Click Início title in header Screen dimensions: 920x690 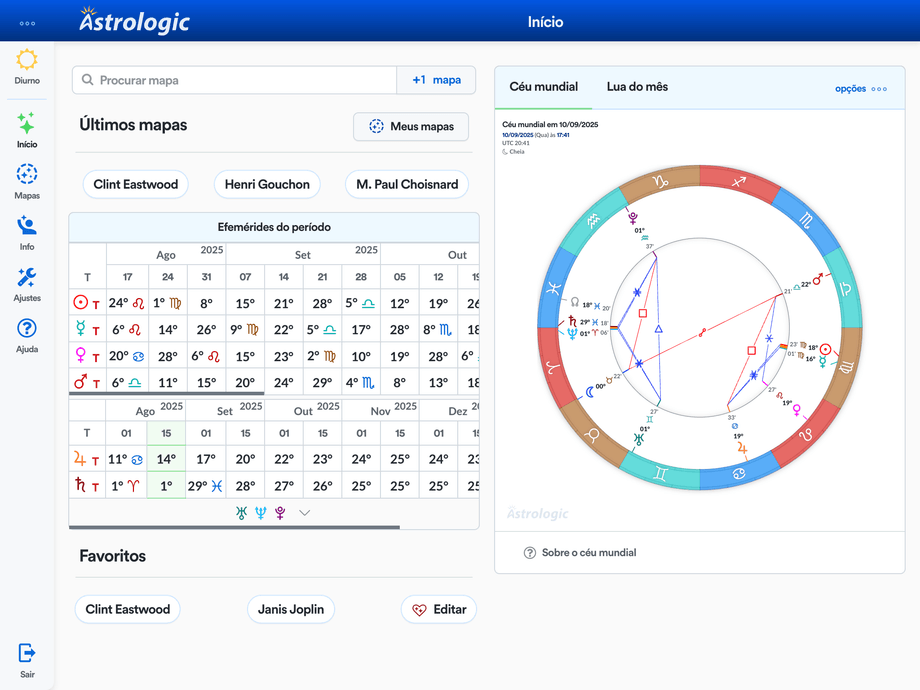[545, 22]
